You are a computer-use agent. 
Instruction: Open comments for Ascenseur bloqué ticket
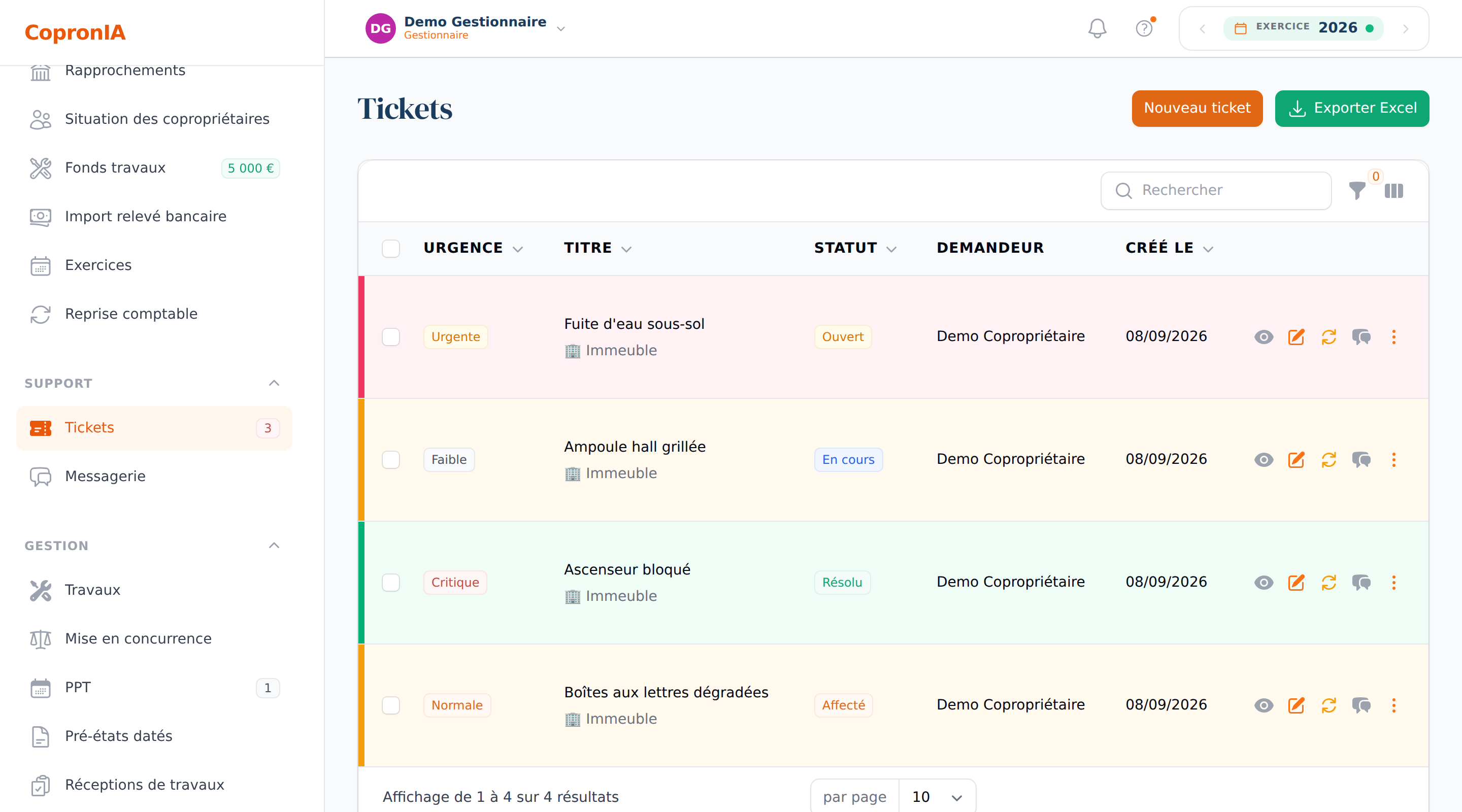[x=1361, y=583]
